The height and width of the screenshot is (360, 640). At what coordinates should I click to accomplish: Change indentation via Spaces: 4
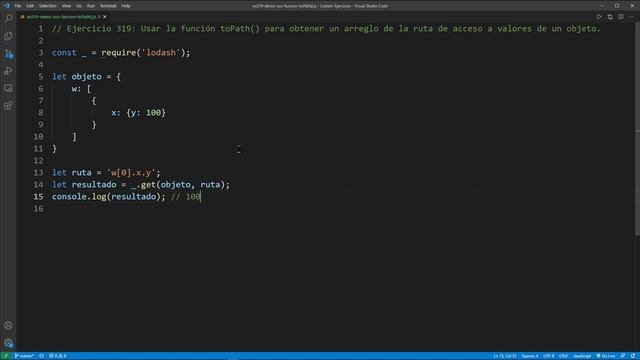530,356
